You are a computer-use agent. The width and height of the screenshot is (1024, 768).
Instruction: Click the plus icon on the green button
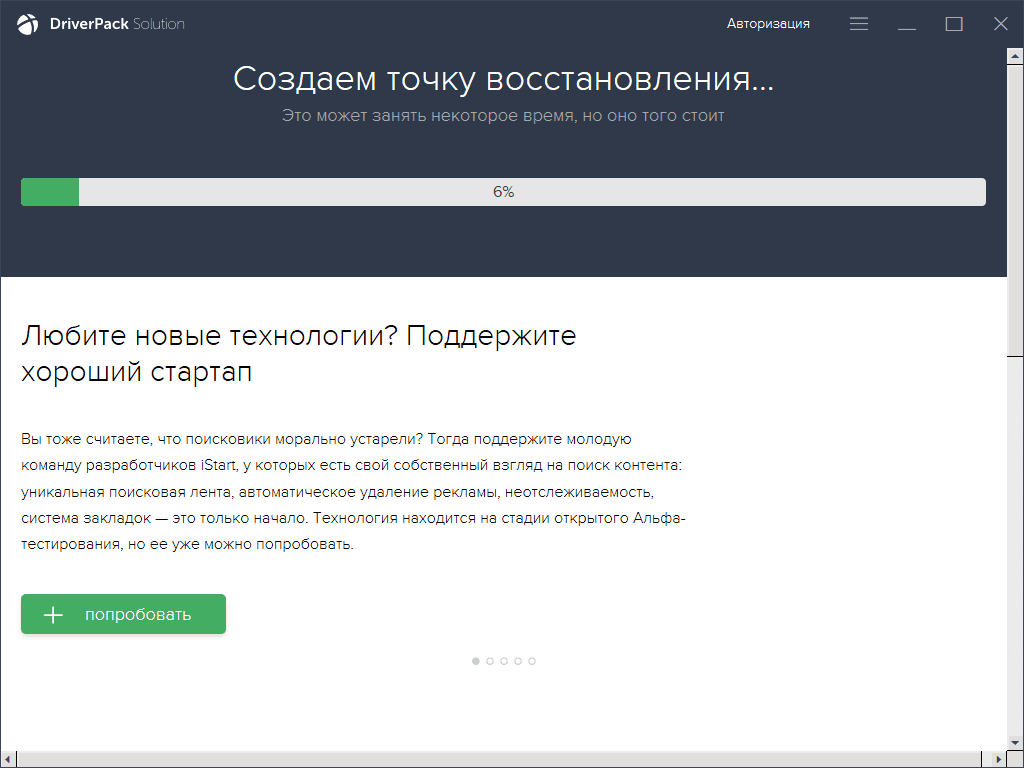point(54,614)
